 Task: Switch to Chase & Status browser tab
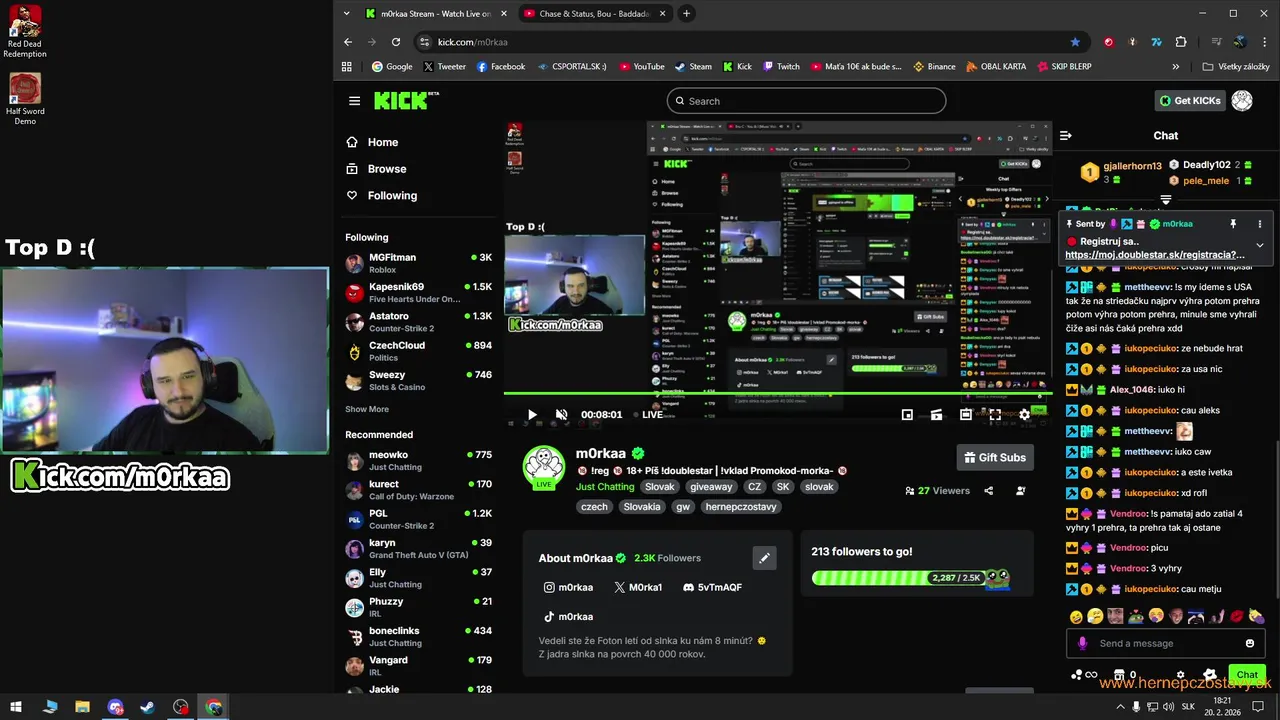pos(594,14)
